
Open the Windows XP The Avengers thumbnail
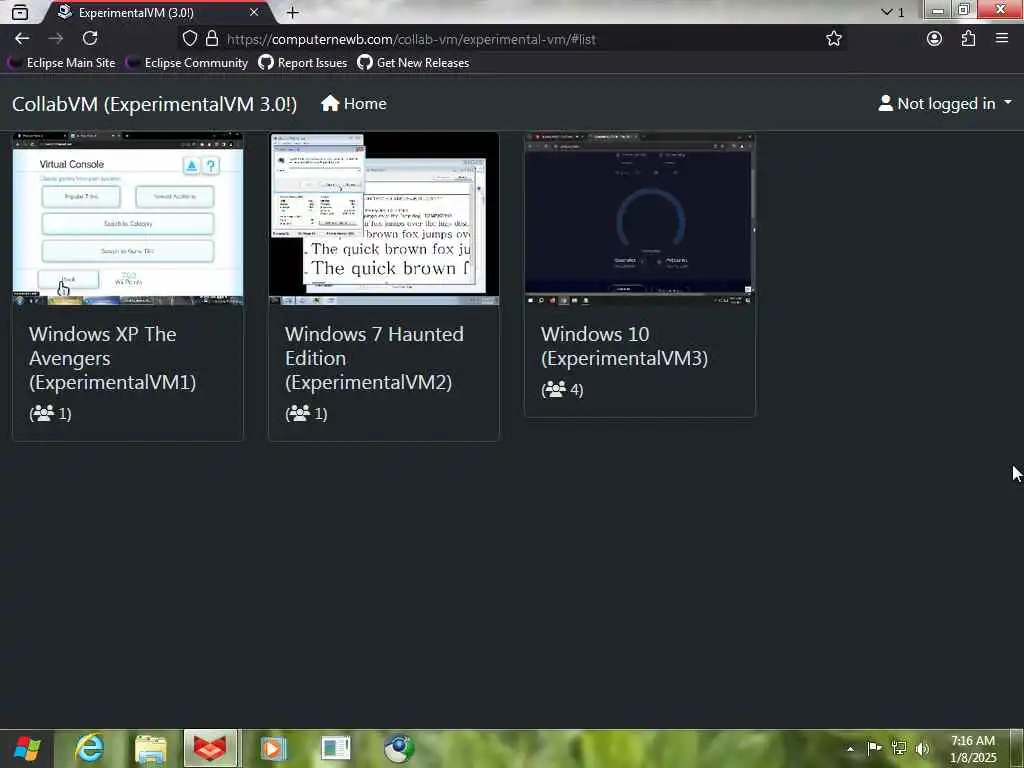pos(128,219)
